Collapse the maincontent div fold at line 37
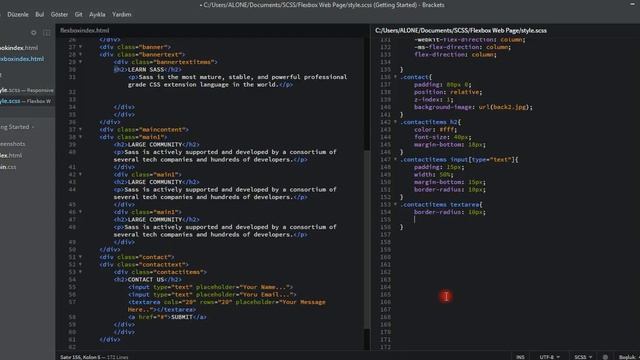Image resolution: width=640 pixels, height=360 pixels. tap(80, 129)
